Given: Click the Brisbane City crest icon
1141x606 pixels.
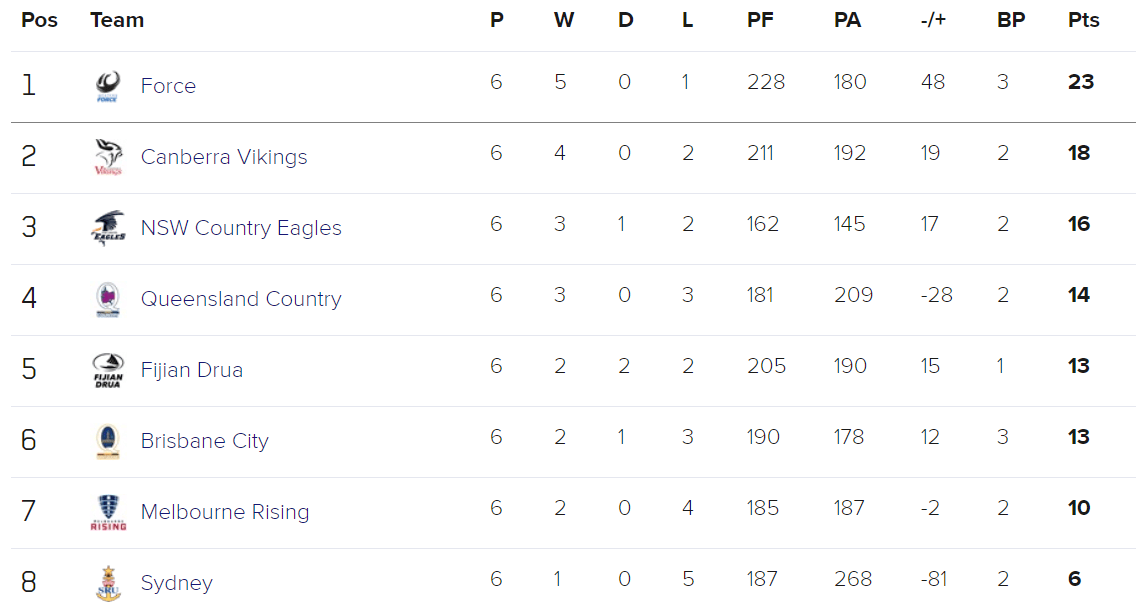Looking at the screenshot, I should [108, 441].
